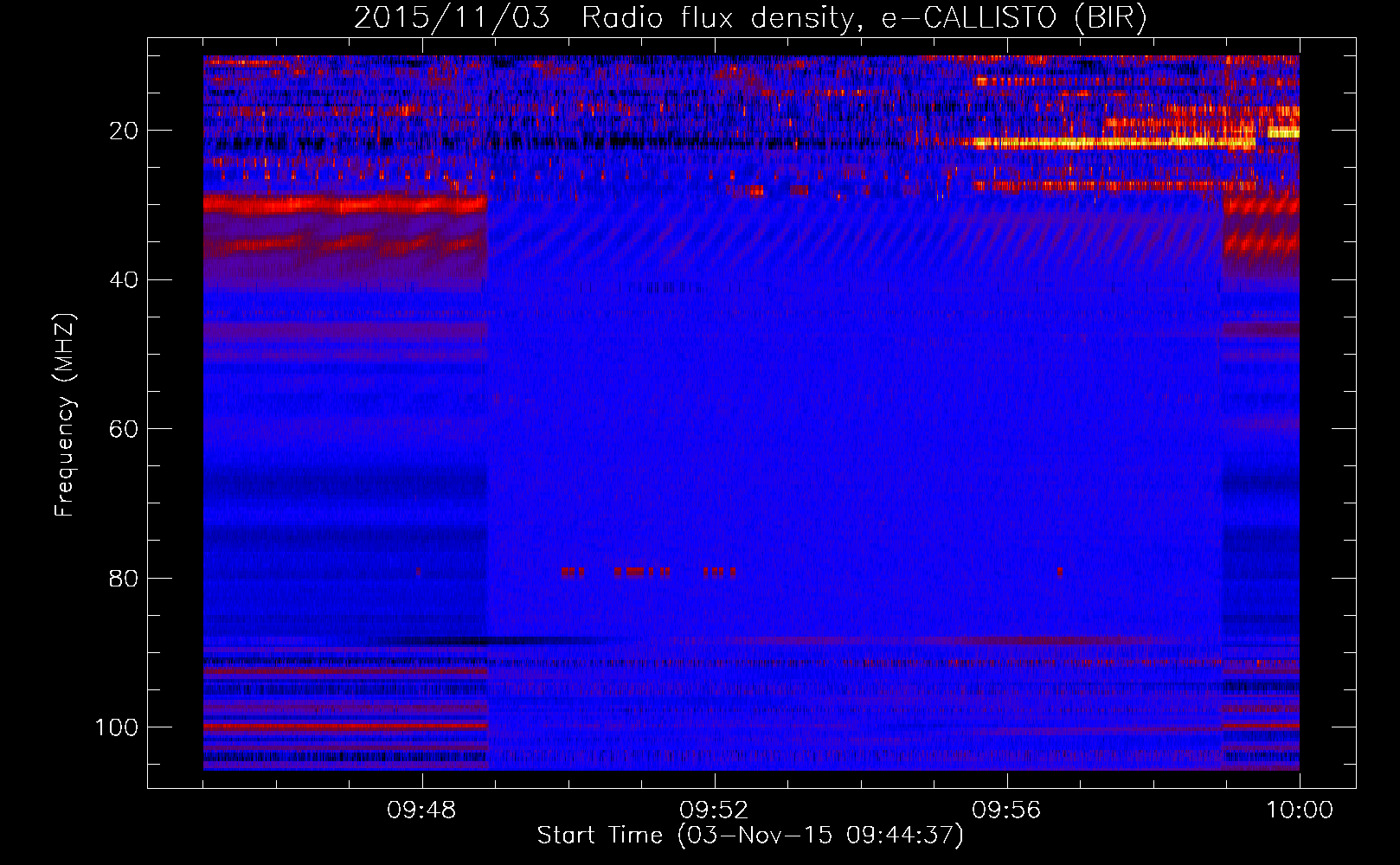Click the 09:52 time tick label
Viewport: 1400px width, 865px height.
[x=715, y=811]
